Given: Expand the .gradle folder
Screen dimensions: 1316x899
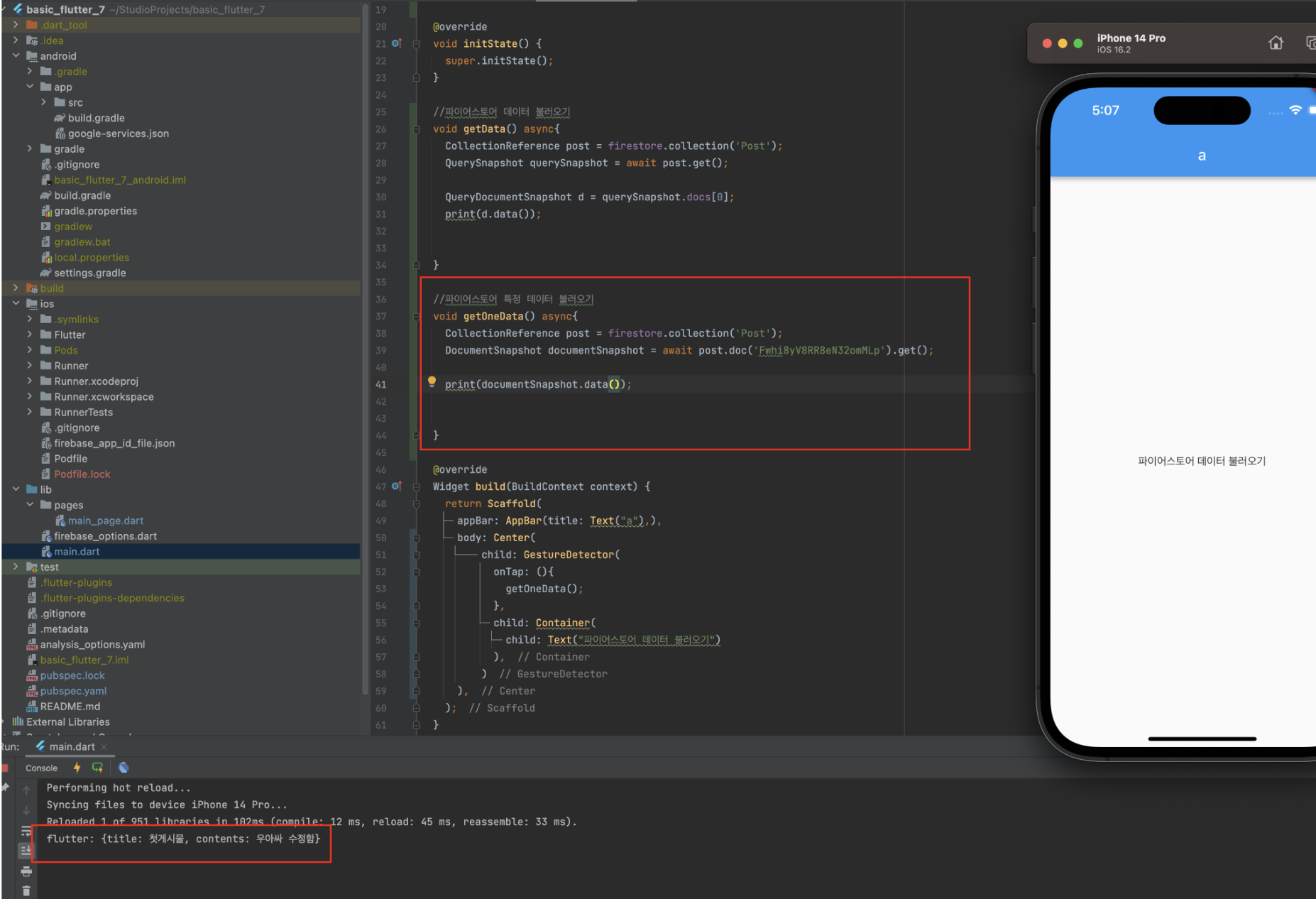Looking at the screenshot, I should [30, 72].
